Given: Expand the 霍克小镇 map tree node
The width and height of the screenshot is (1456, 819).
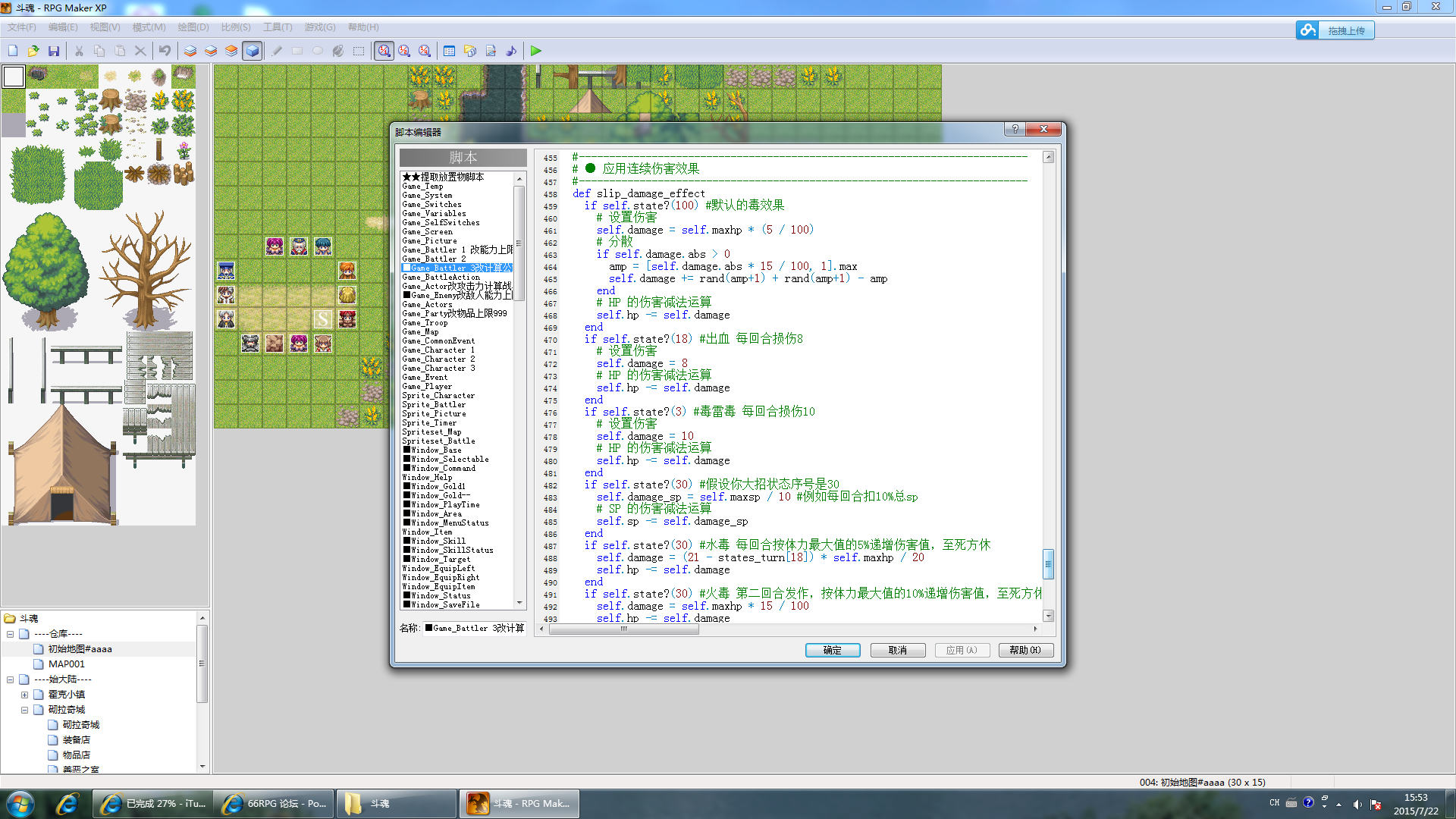Looking at the screenshot, I should [x=24, y=695].
